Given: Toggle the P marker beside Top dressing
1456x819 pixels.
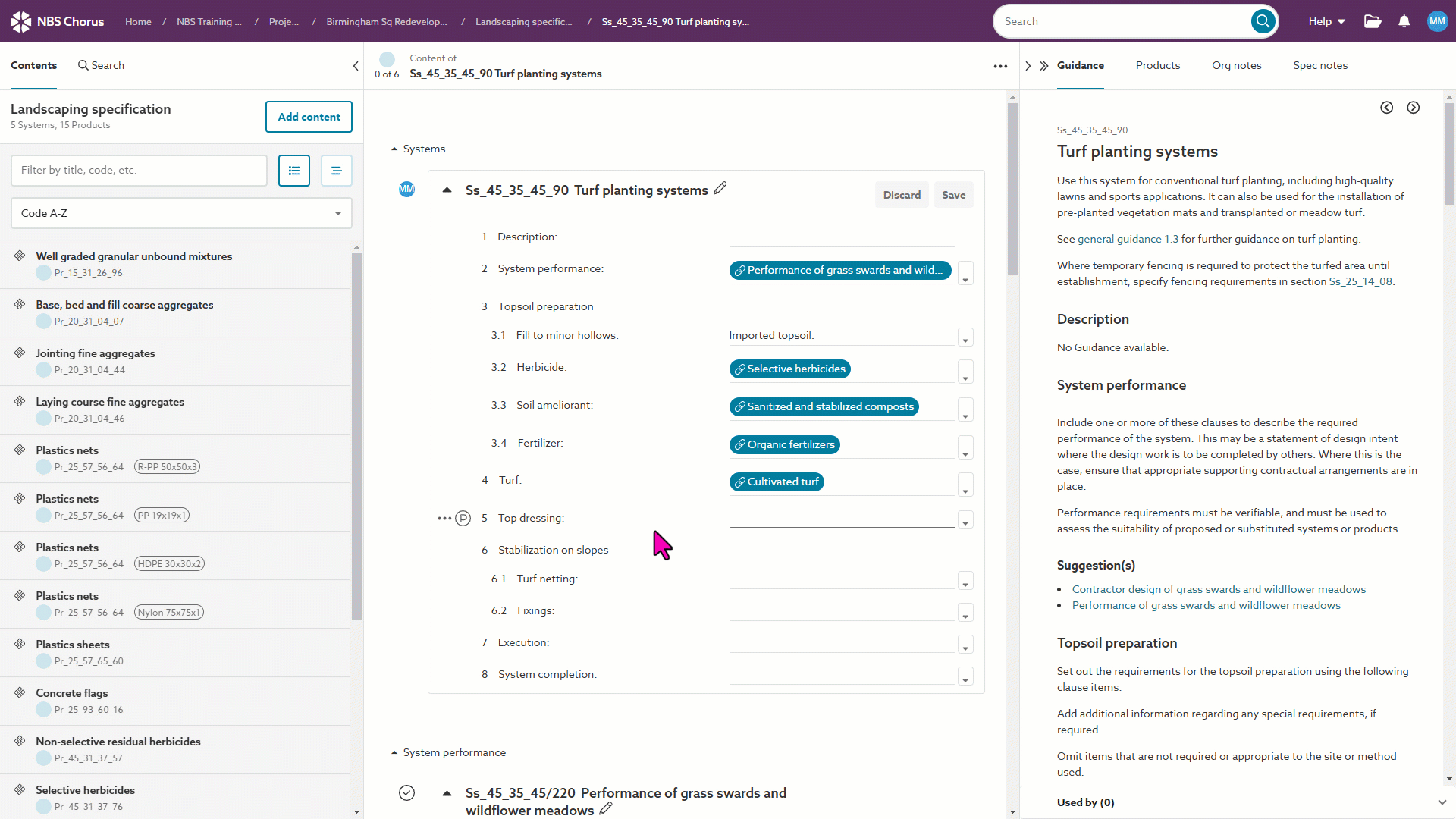Looking at the screenshot, I should pos(463,519).
